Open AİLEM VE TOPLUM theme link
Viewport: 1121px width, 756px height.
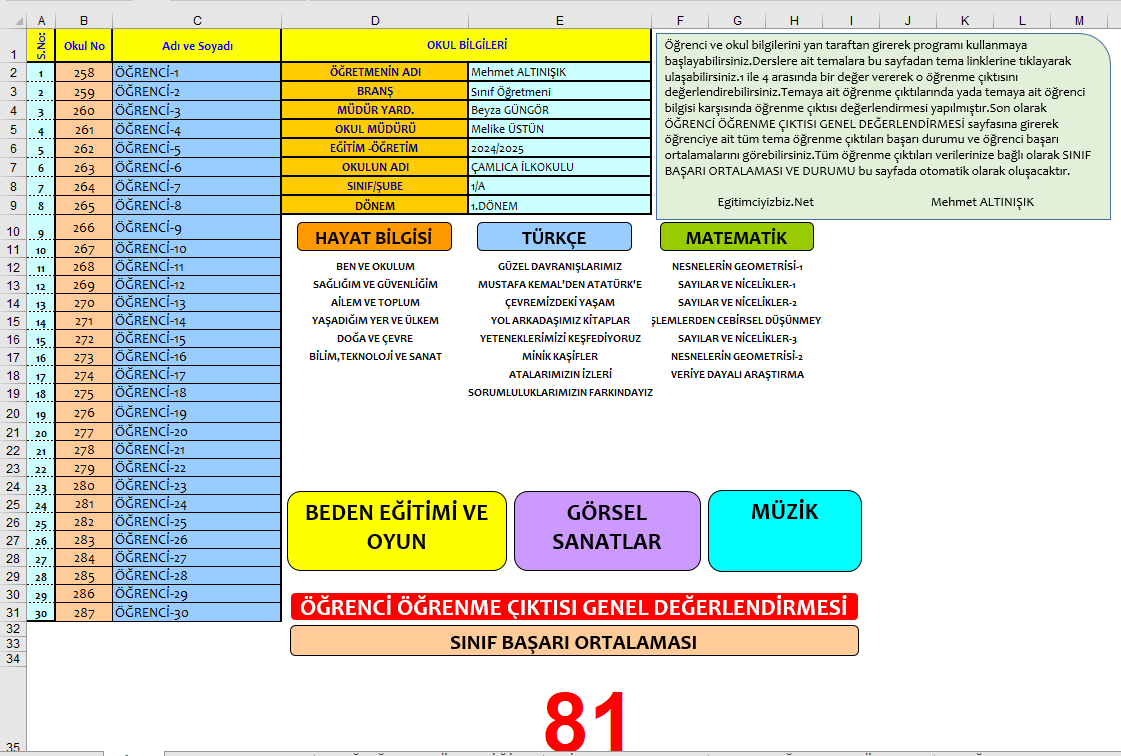pyautogui.click(x=375, y=302)
